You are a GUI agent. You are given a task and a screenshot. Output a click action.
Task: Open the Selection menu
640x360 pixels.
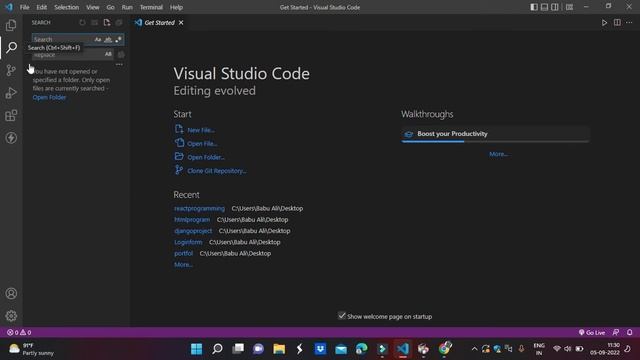[67, 7]
